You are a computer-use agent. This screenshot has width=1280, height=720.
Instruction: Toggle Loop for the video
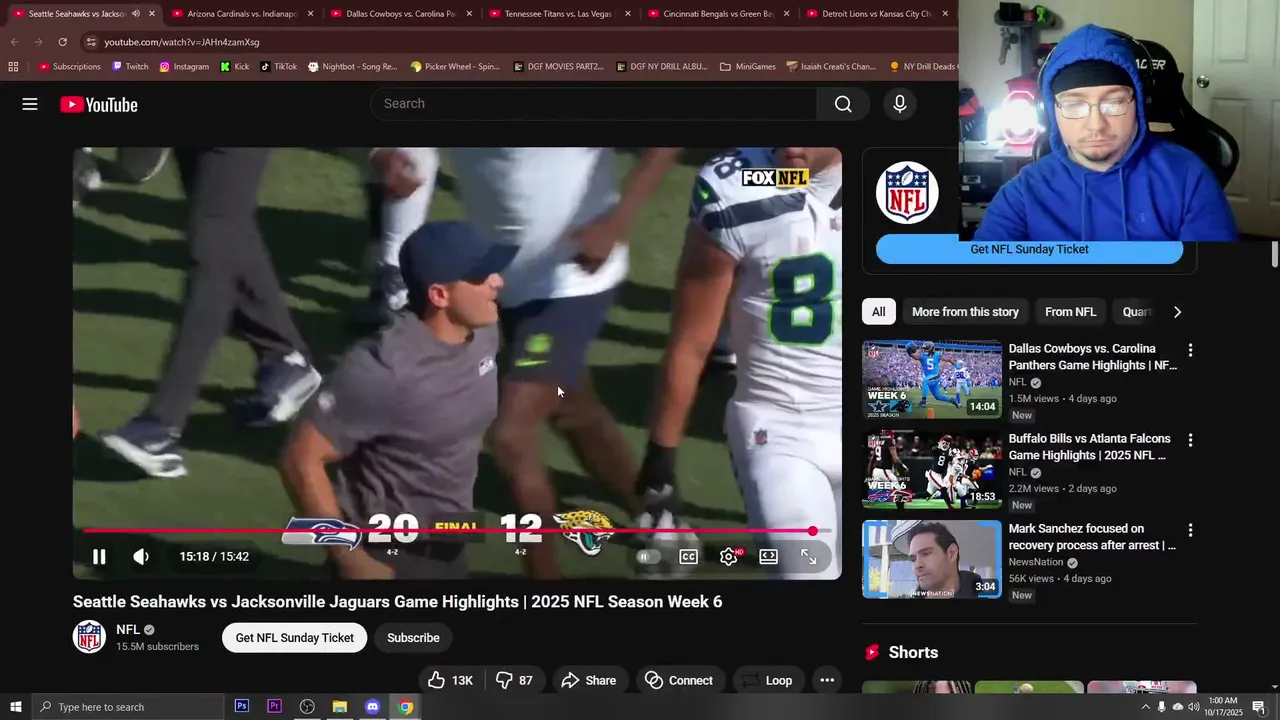[x=767, y=681]
